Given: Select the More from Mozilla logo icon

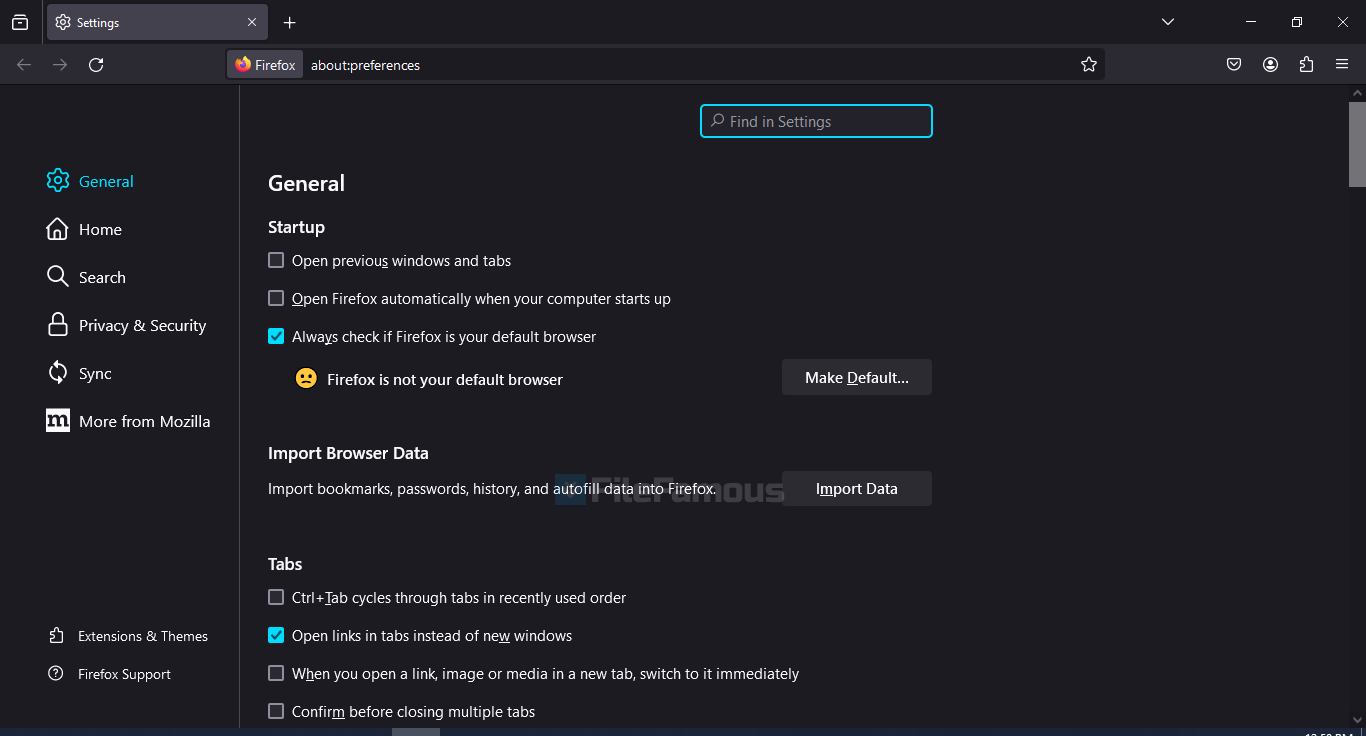Looking at the screenshot, I should coord(58,421).
